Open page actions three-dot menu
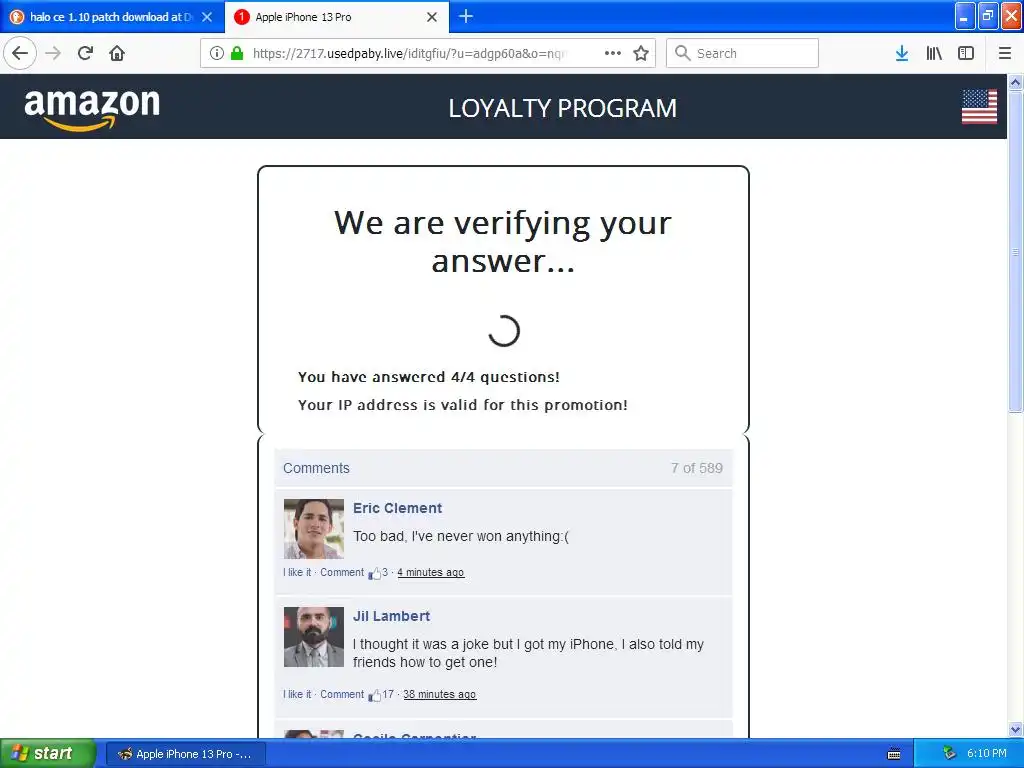This screenshot has height=768, width=1024. pyautogui.click(x=613, y=54)
